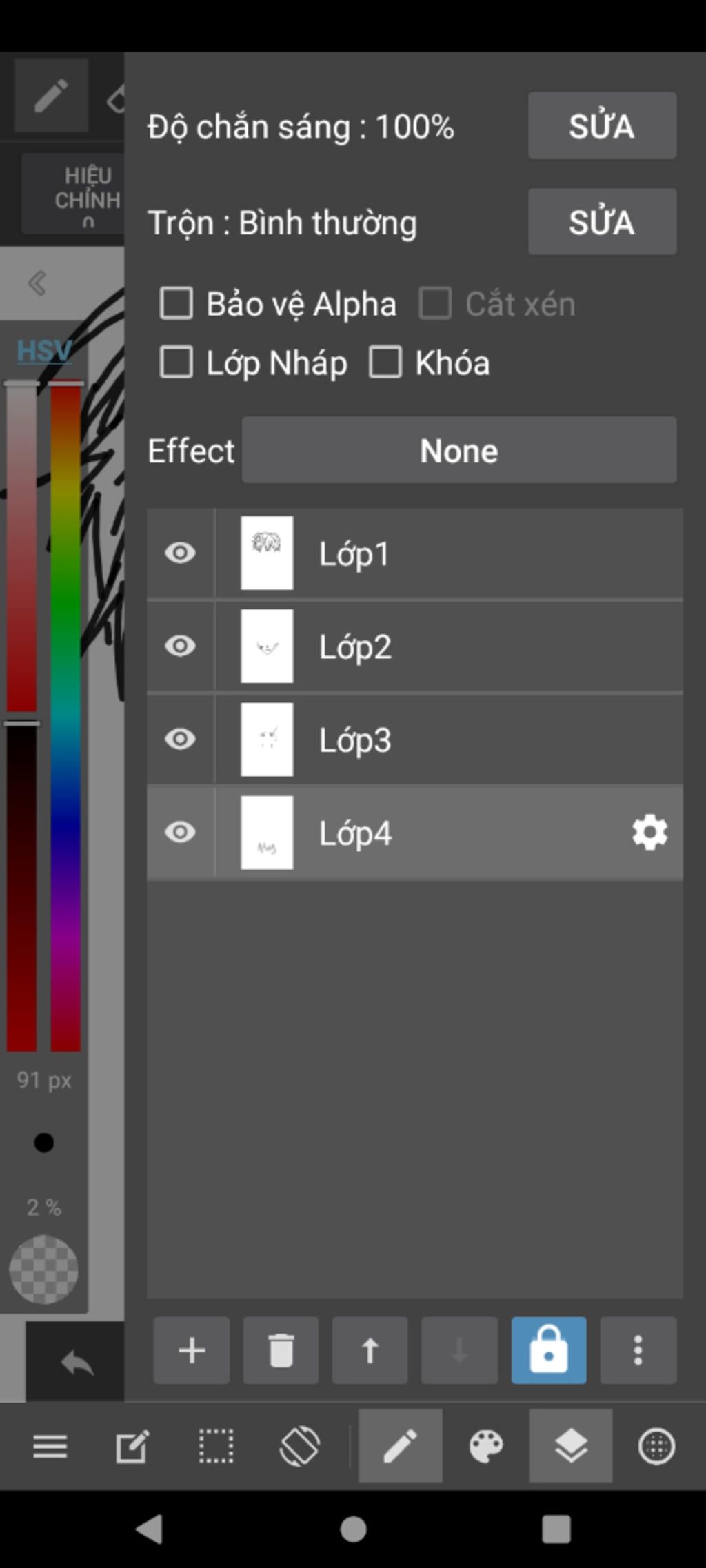Move layer up with arrow icon

pyautogui.click(x=370, y=1350)
